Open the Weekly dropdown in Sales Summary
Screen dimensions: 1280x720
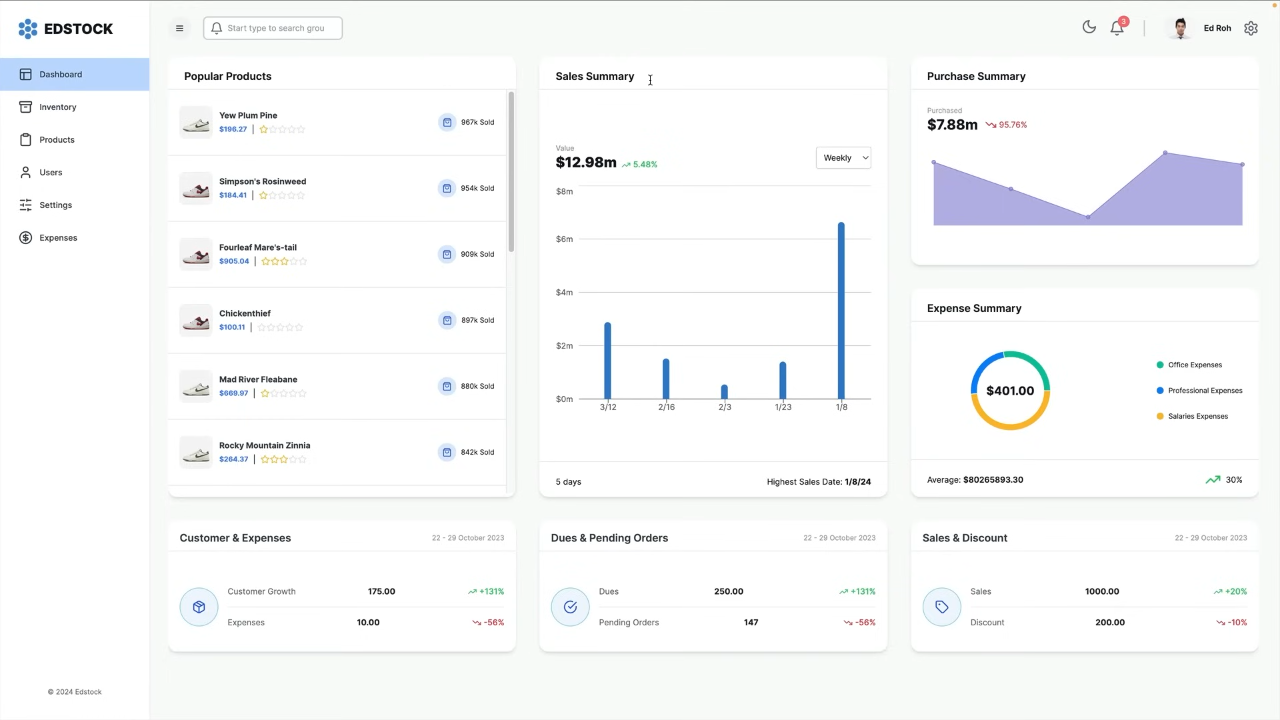coord(843,157)
